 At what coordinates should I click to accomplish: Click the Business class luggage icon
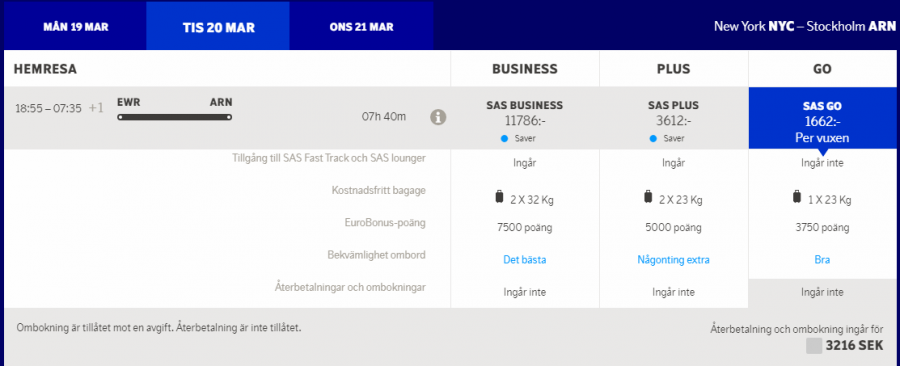499,197
